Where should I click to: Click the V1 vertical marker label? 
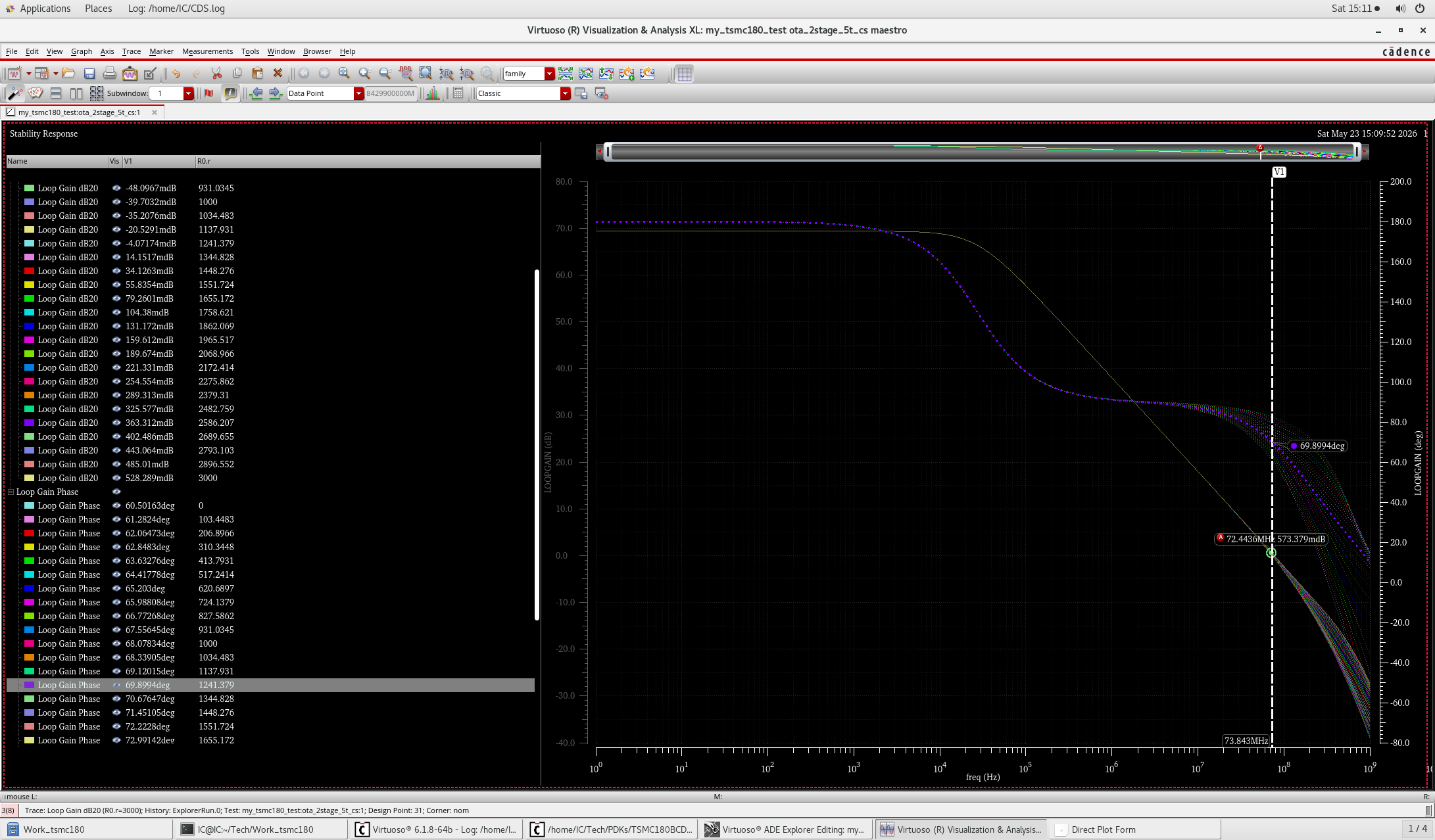(x=1278, y=172)
